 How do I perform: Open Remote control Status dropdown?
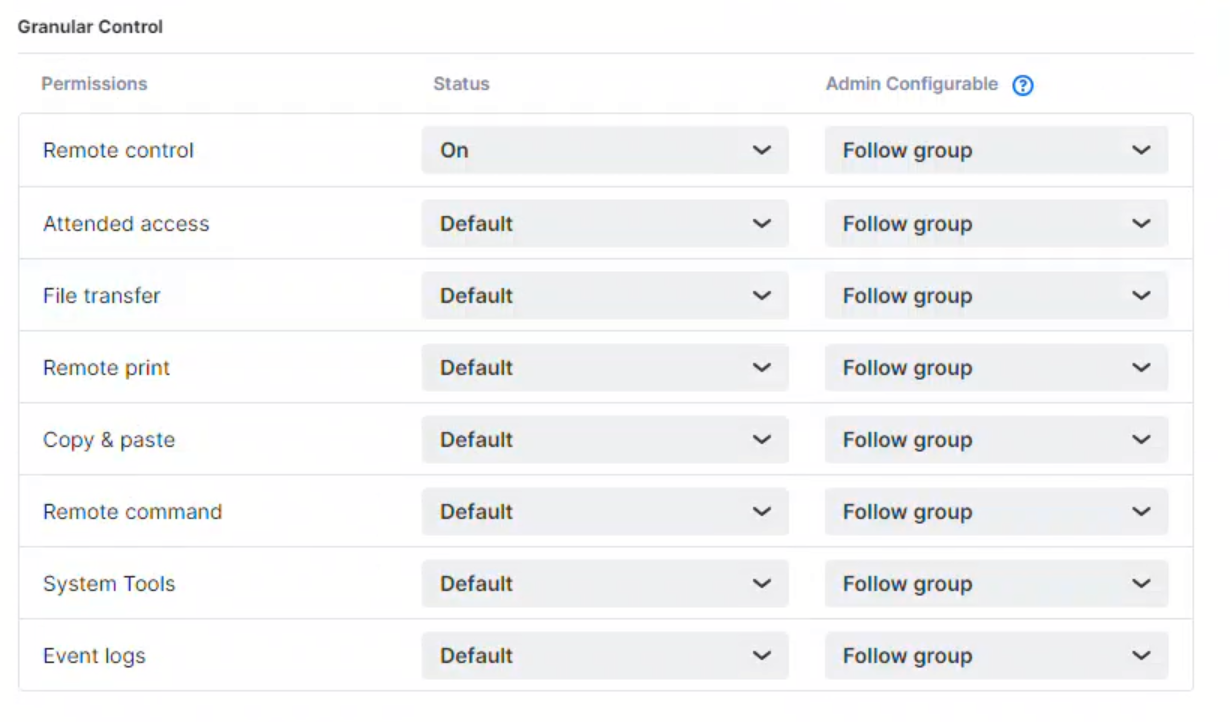(x=605, y=150)
